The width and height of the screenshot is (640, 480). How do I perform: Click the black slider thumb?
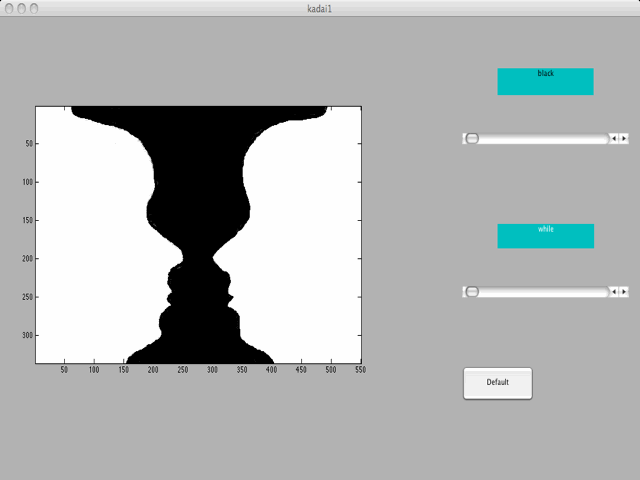[472, 138]
